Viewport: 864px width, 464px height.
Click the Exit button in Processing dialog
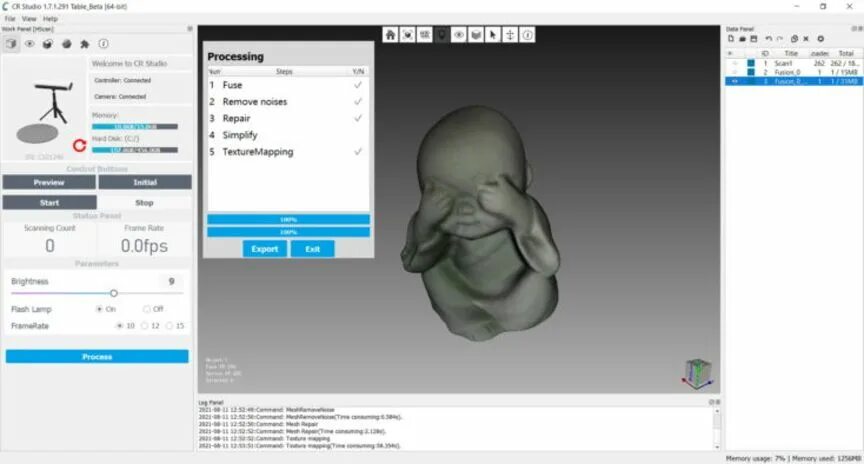pyautogui.click(x=312, y=249)
